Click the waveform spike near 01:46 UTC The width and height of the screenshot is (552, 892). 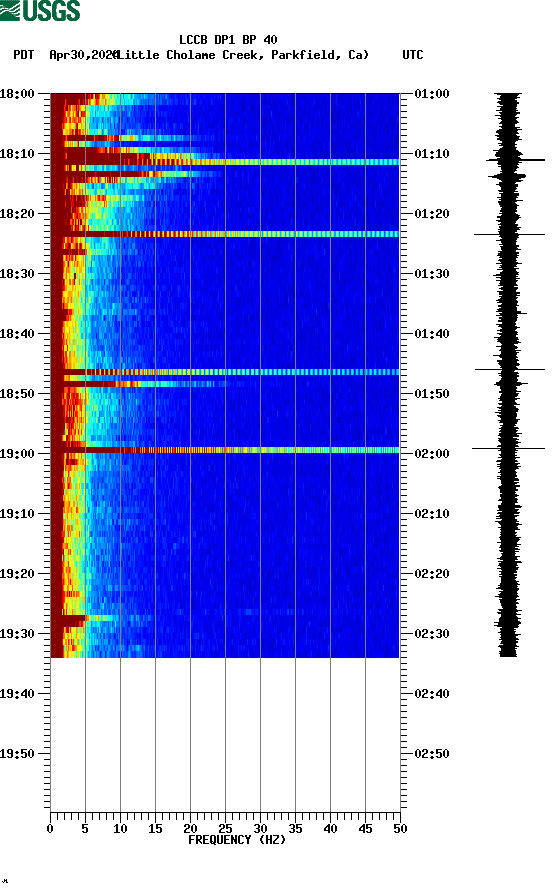click(510, 370)
